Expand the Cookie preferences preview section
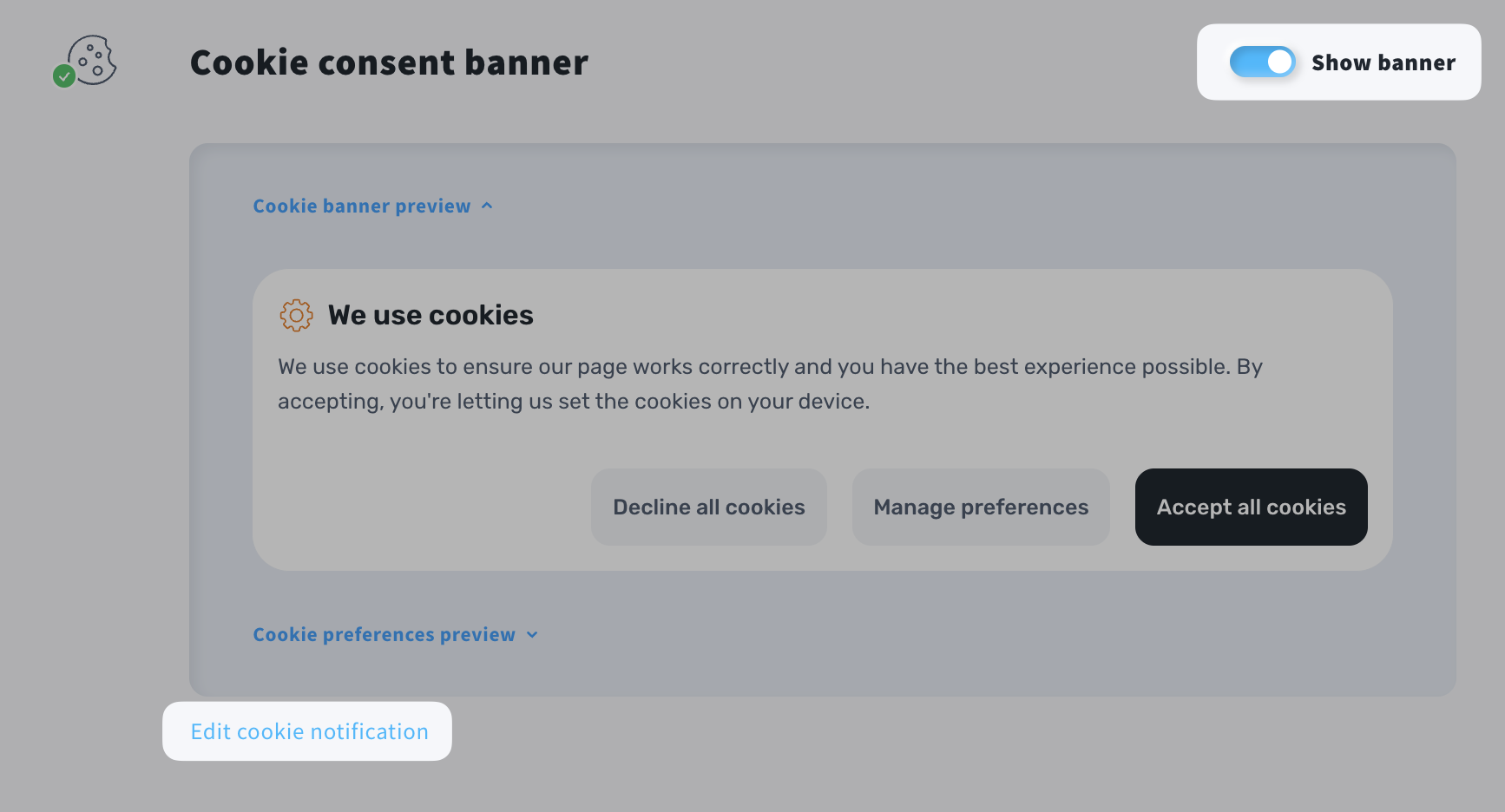Image resolution: width=1505 pixels, height=812 pixels. pyautogui.click(x=384, y=635)
